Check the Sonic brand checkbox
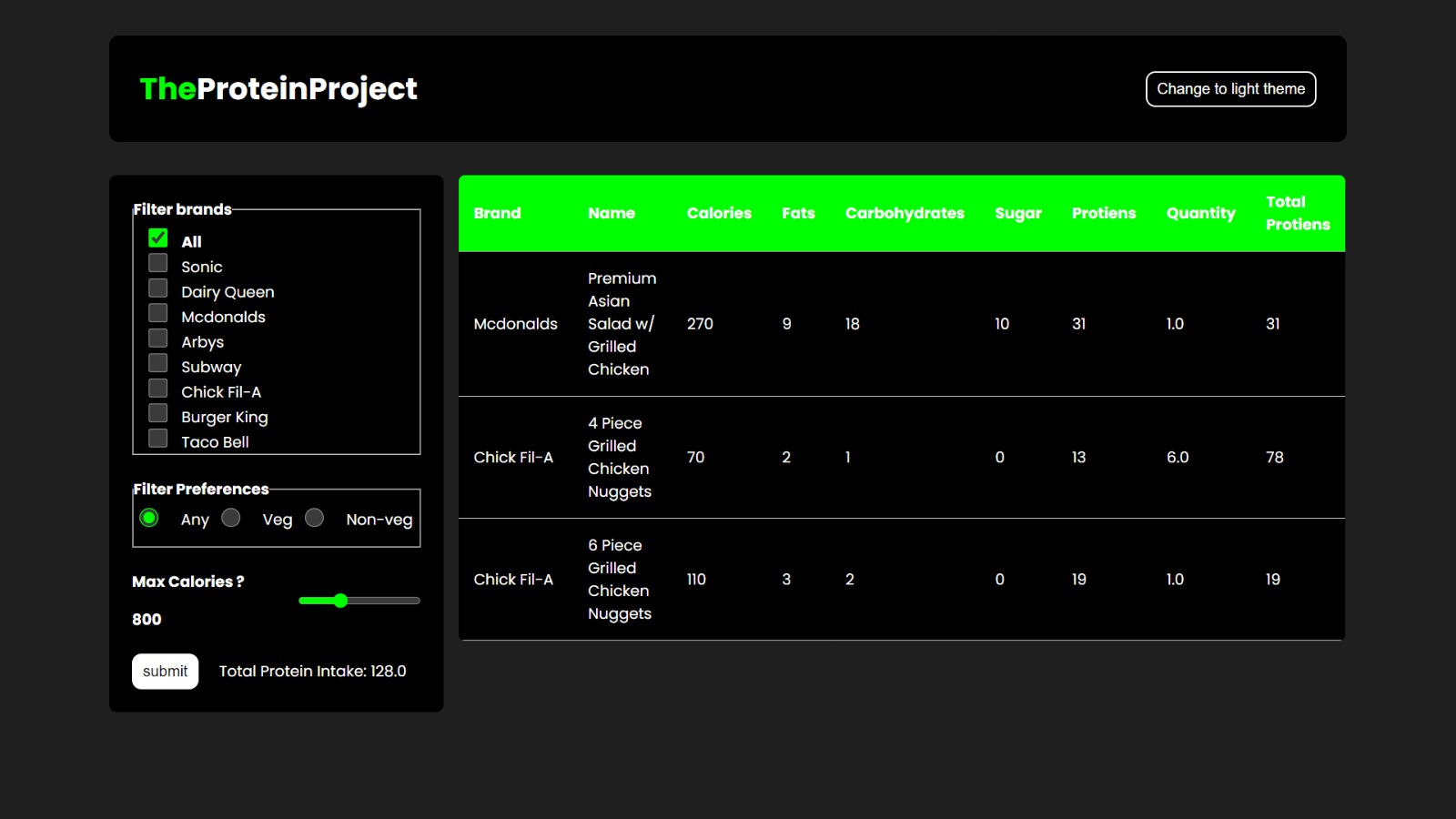This screenshot has height=819, width=1456. point(158,263)
